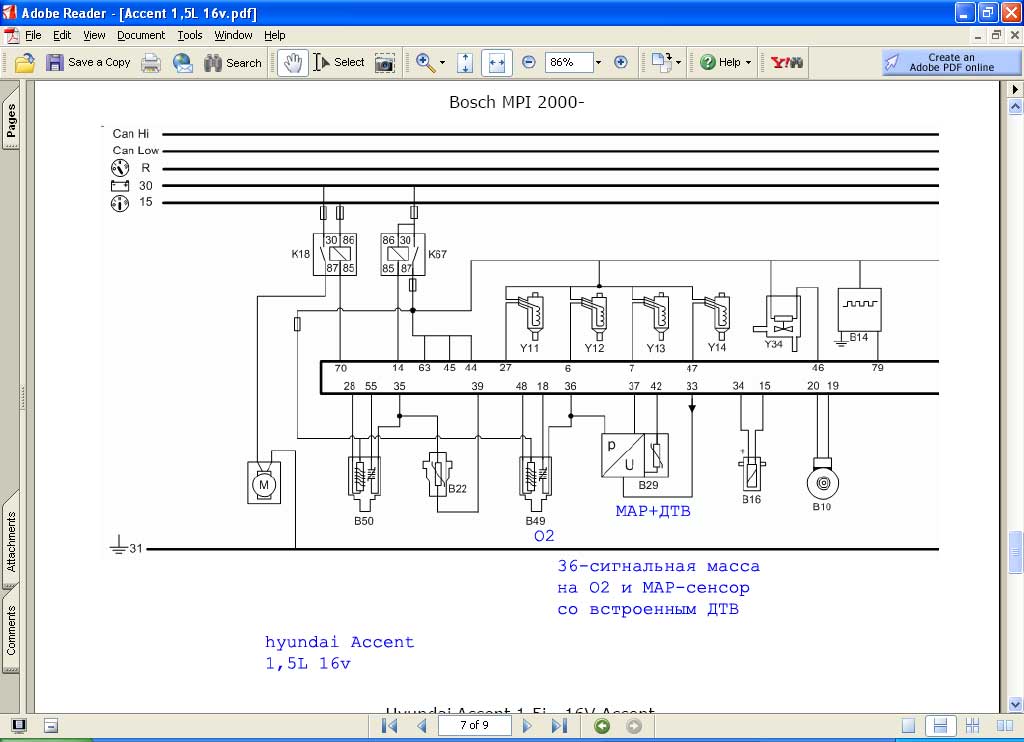Jump to the last page
Viewport: 1024px width, 742px height.
[559, 726]
